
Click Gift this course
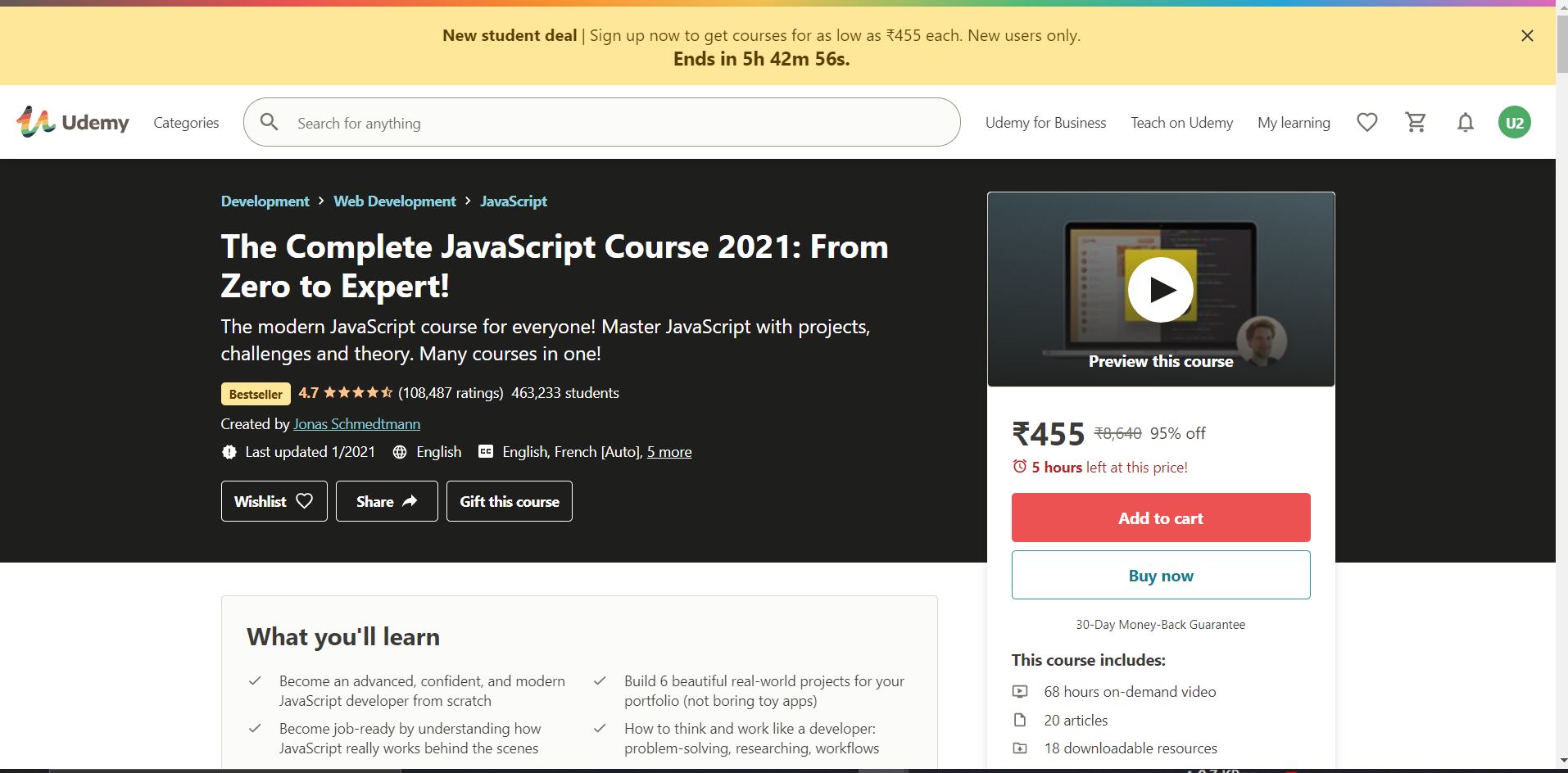pos(509,501)
